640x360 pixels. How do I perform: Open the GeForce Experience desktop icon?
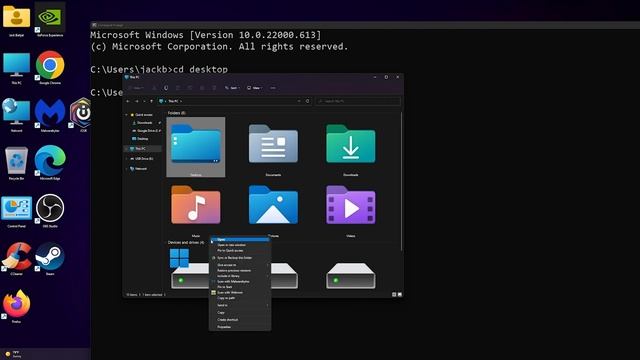tap(50, 20)
